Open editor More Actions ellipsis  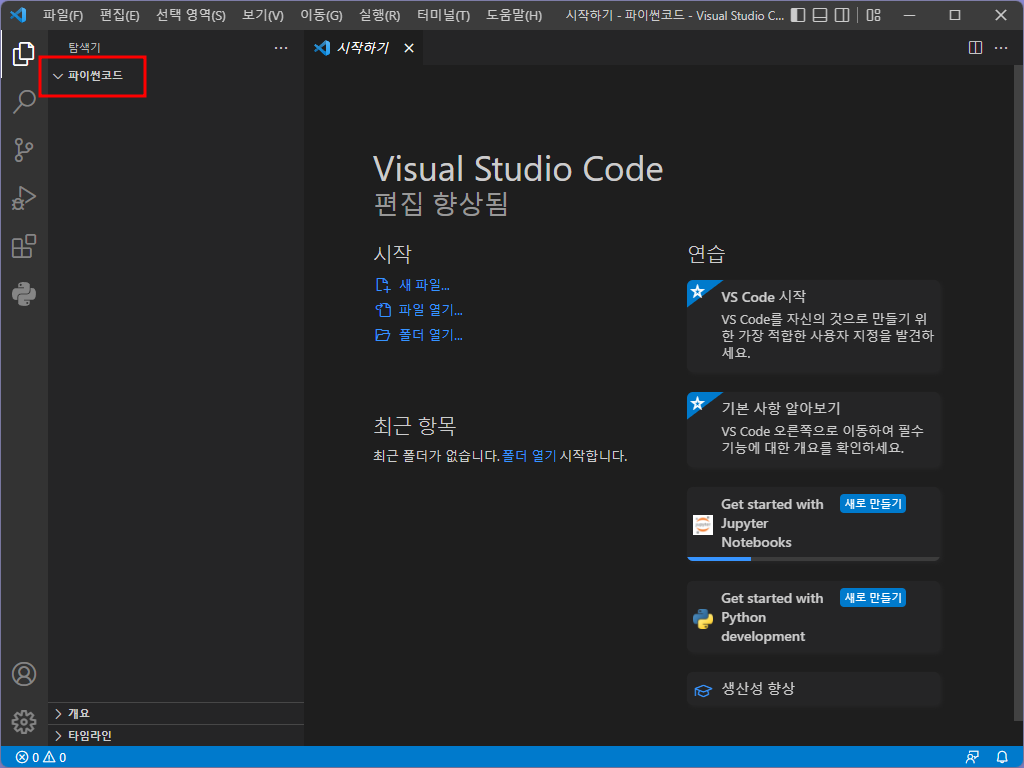click(1000, 48)
